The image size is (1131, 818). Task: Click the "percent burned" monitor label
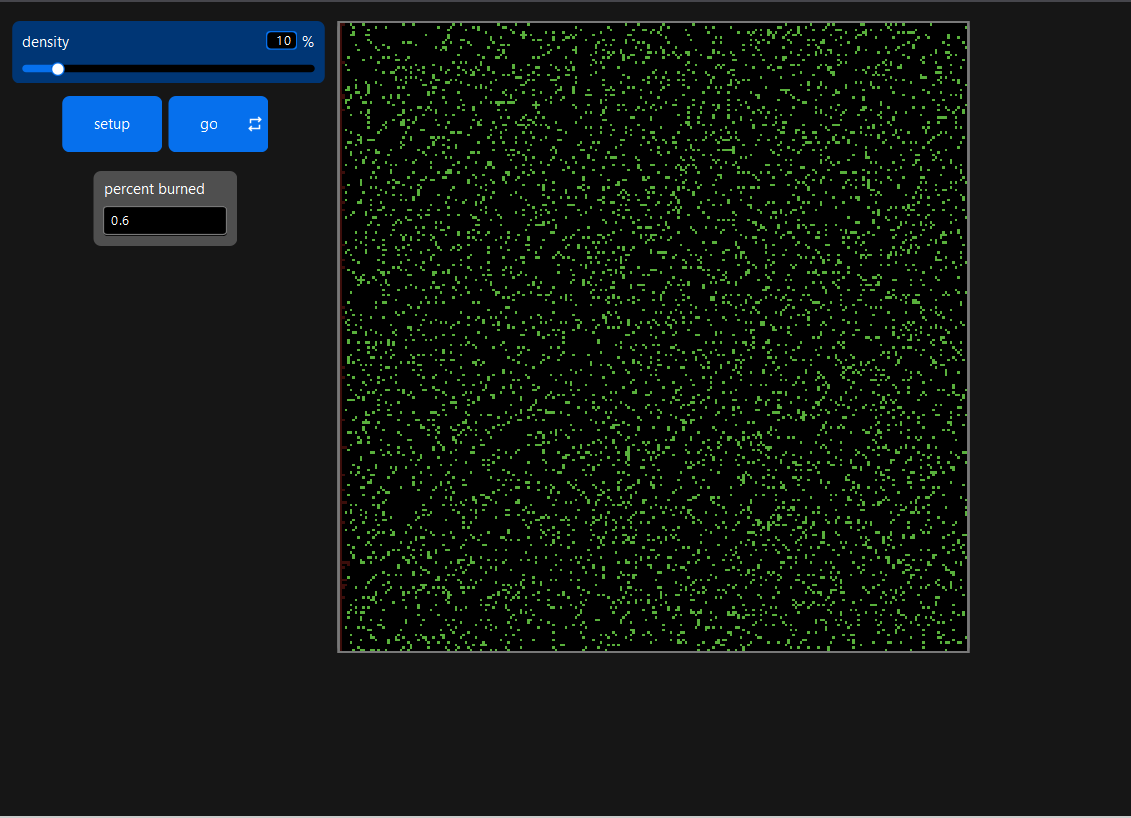click(x=154, y=189)
